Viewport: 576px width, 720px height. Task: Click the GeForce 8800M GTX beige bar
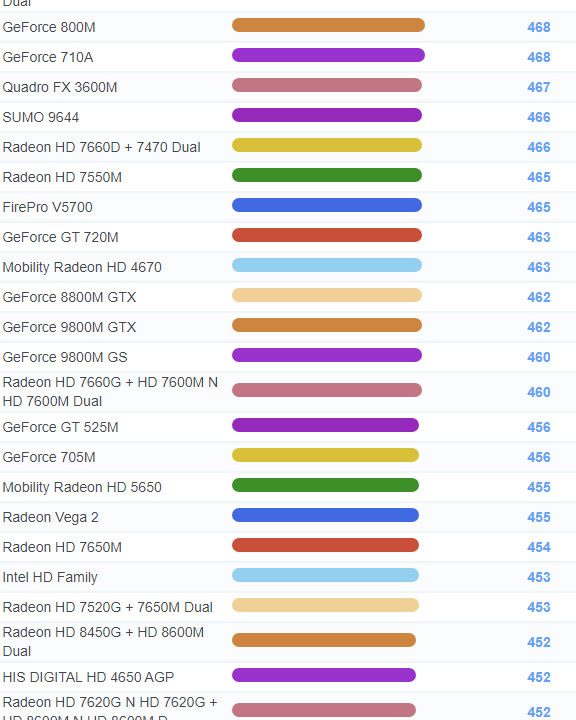(x=327, y=295)
